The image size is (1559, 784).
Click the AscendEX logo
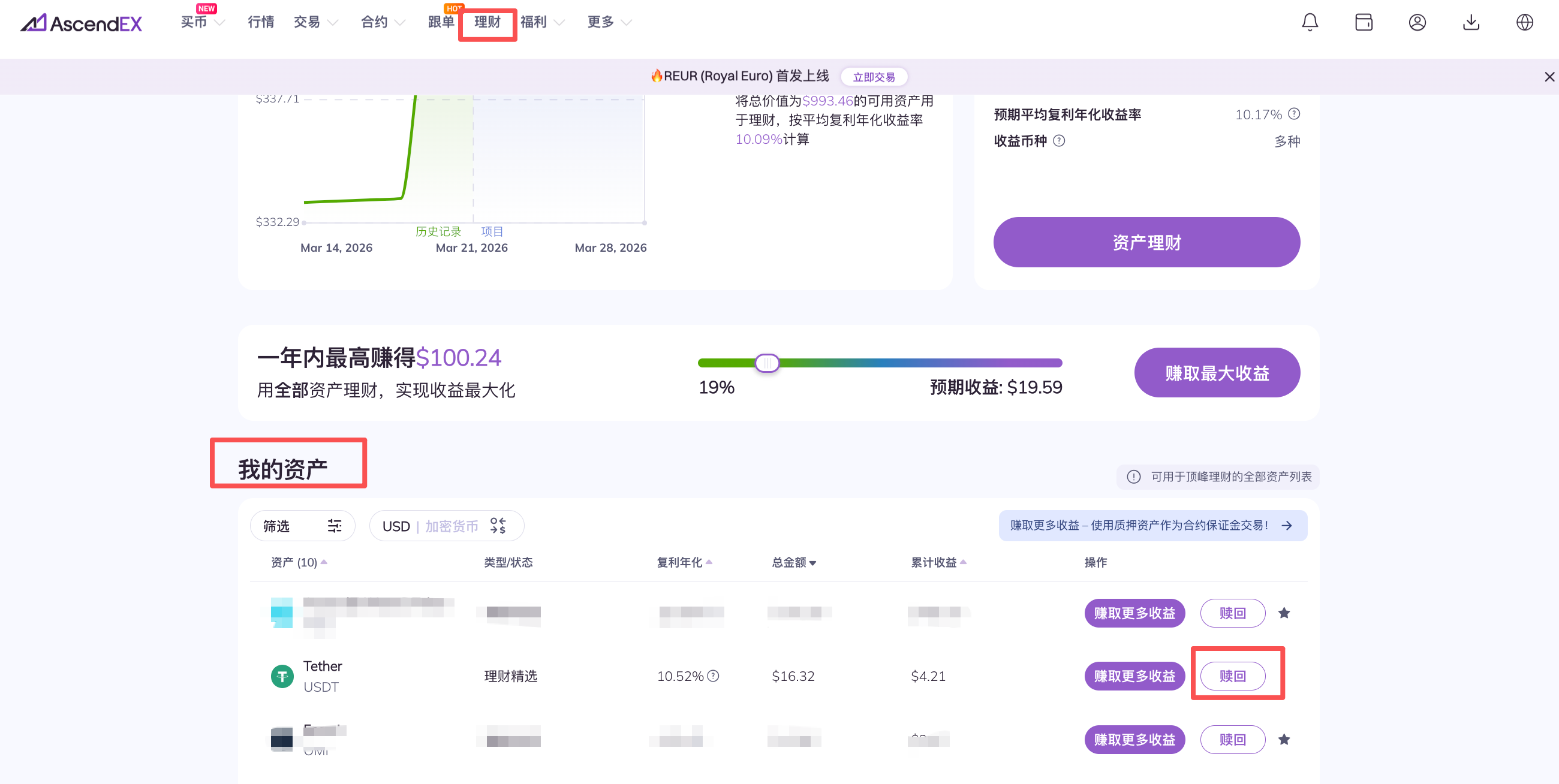pyautogui.click(x=81, y=23)
